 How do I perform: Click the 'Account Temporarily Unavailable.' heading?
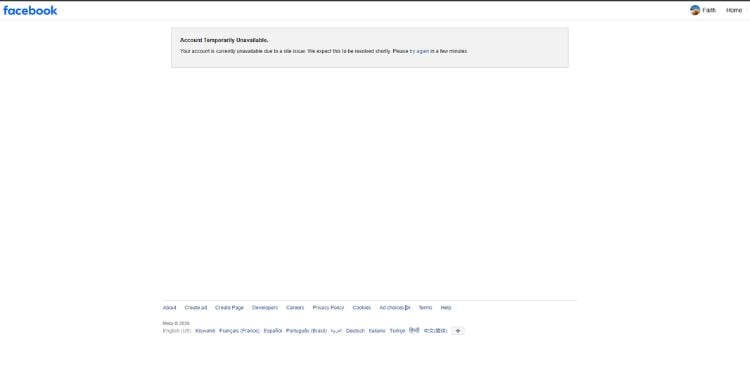point(224,40)
